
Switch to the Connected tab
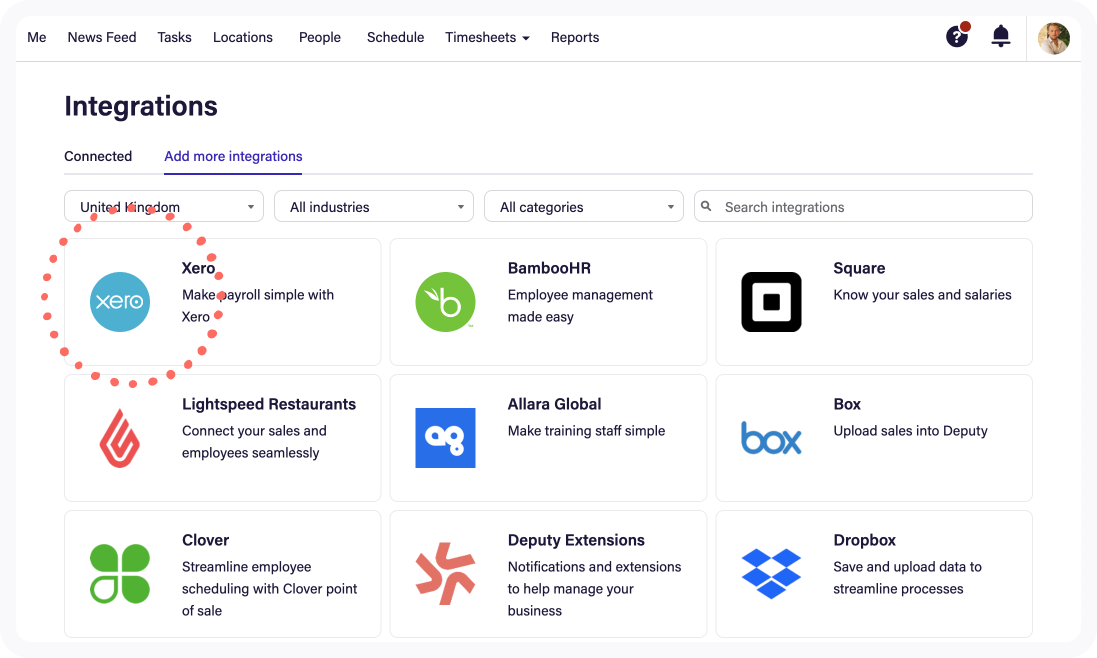tap(98, 156)
